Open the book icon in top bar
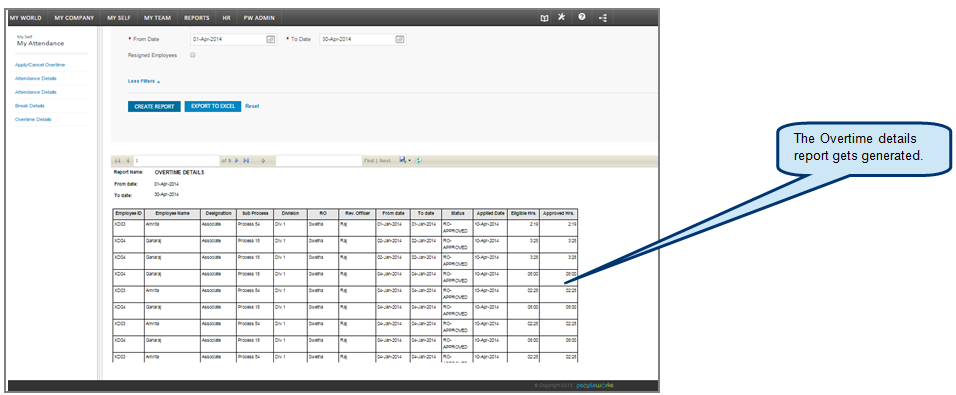Screen dimensions: 956x395 click(x=544, y=18)
